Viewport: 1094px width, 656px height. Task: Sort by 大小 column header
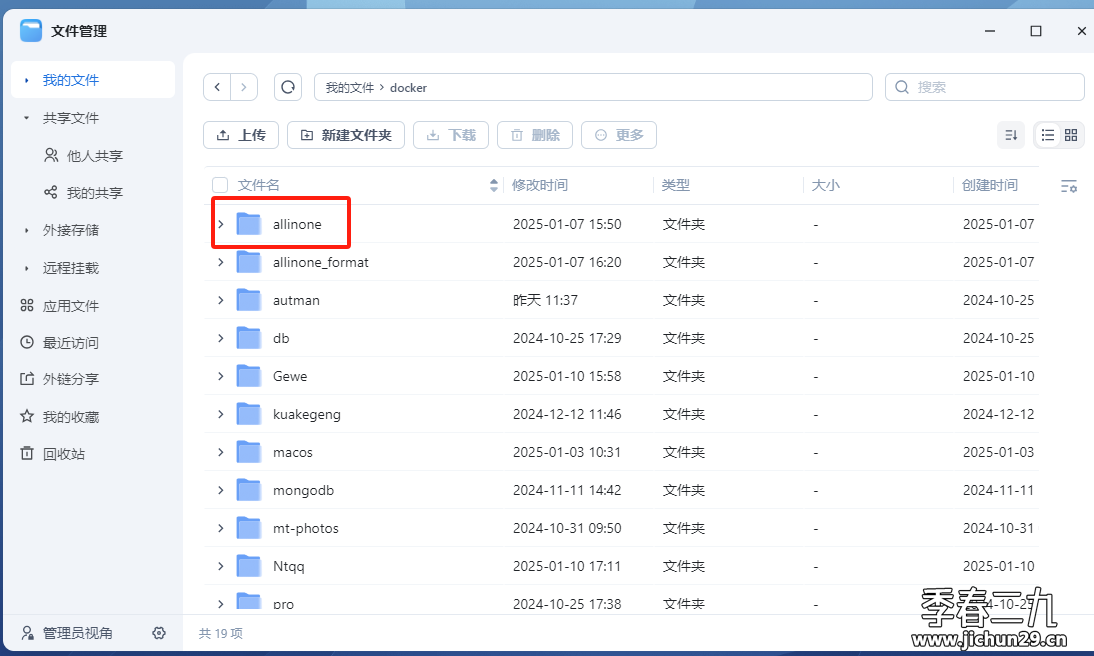tap(825, 185)
